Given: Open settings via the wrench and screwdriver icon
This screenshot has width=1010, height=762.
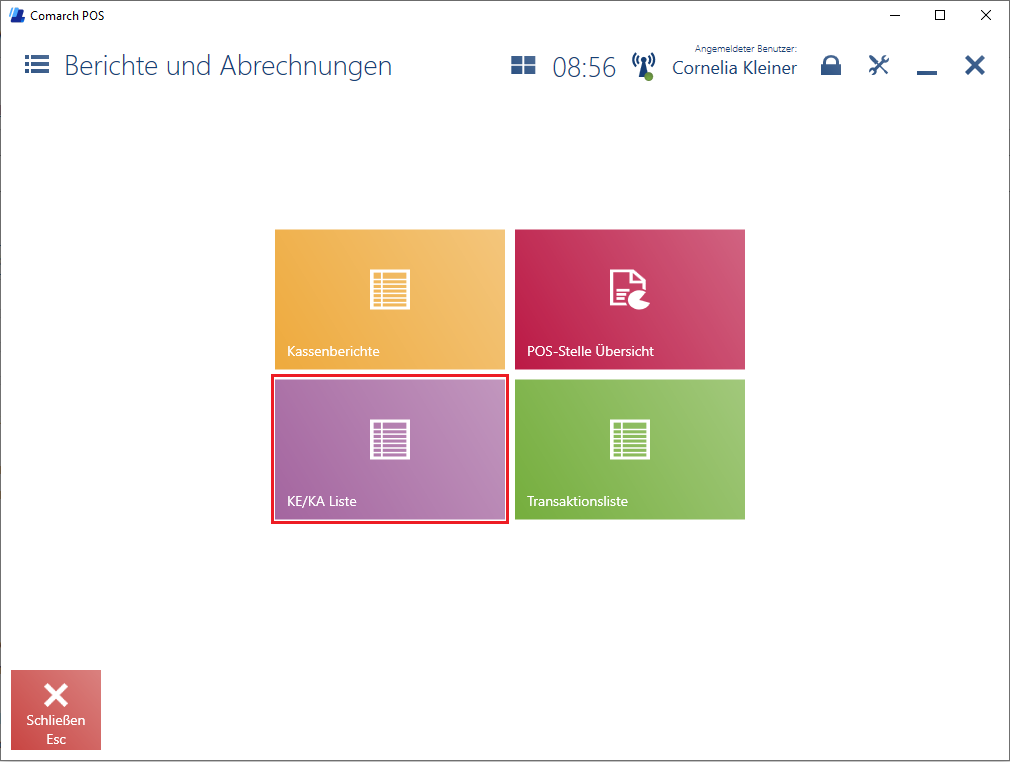Looking at the screenshot, I should tap(878, 66).
